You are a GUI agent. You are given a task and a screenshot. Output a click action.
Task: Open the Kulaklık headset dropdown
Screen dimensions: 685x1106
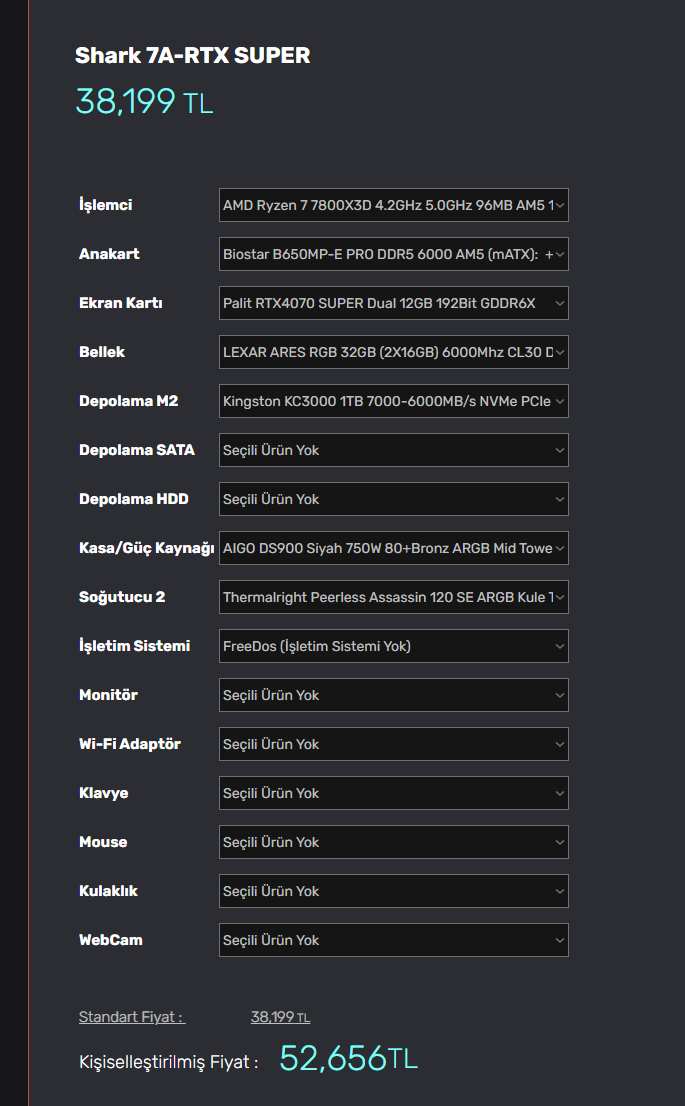(393, 892)
